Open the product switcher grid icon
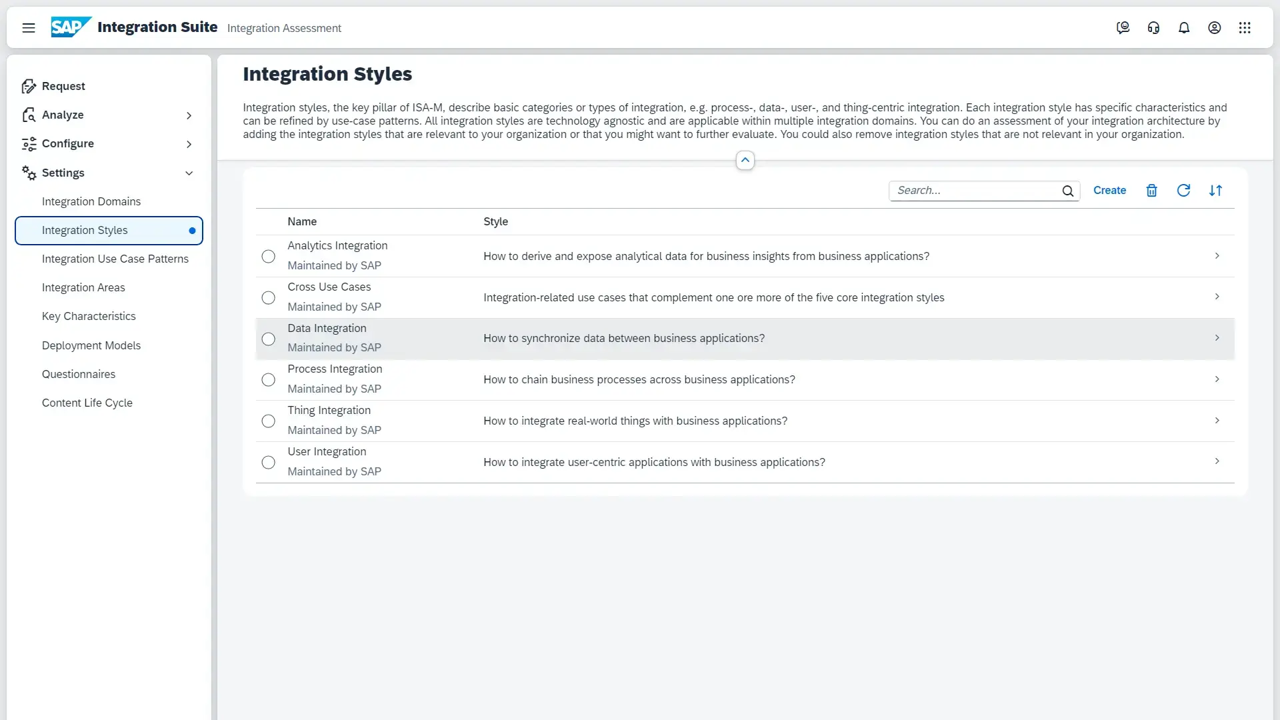Viewport: 1280px width, 720px height. pos(1245,28)
